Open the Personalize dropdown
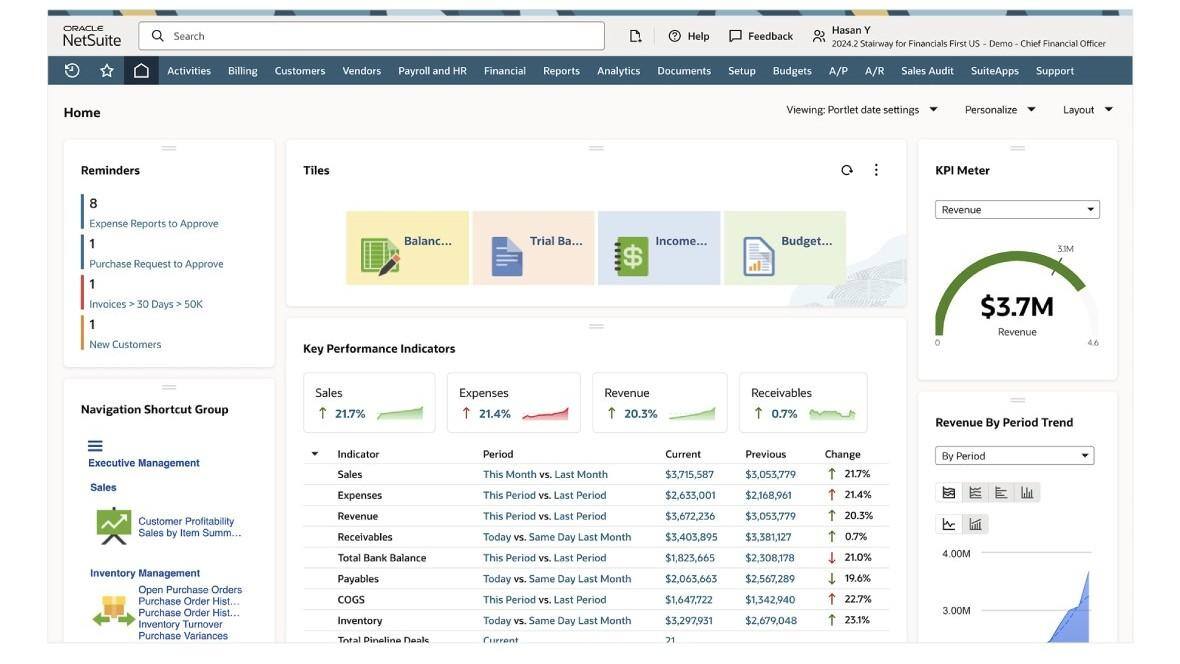Image resolution: width=1180 pixels, height=664 pixels. pyautogui.click(x=1000, y=110)
